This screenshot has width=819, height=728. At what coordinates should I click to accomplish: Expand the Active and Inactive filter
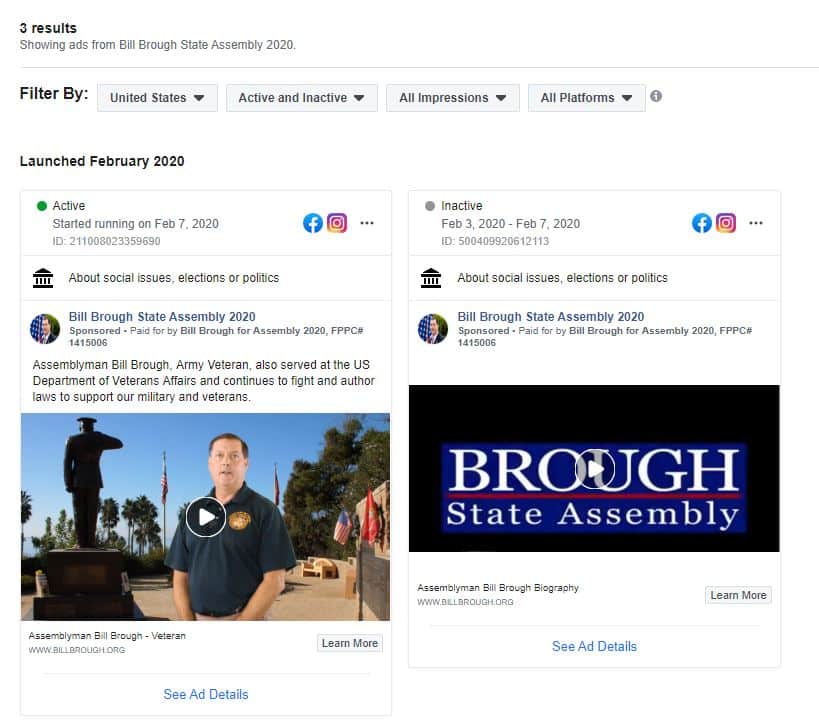pos(301,98)
